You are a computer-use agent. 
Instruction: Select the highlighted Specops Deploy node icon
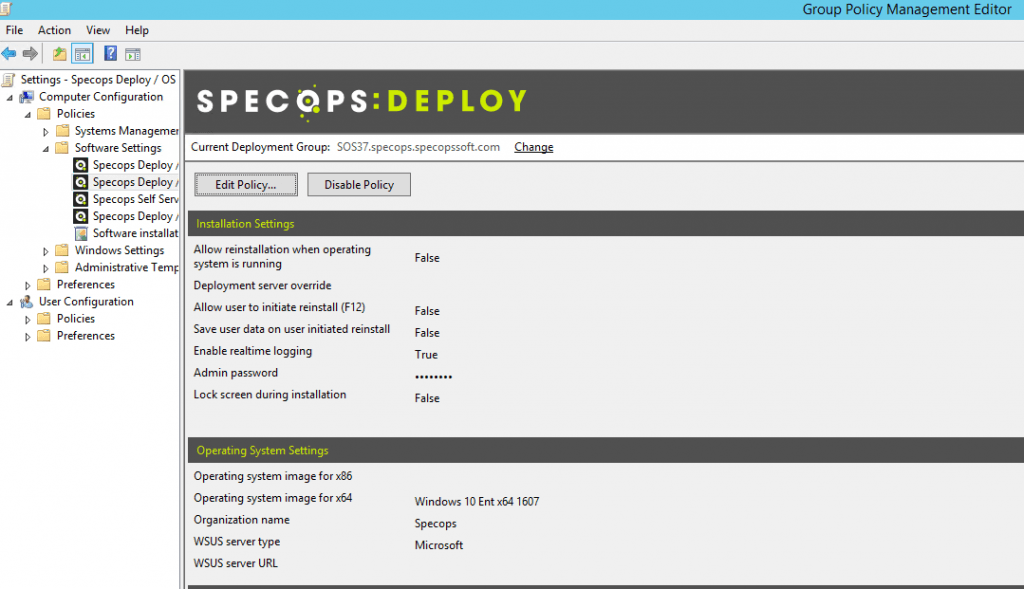pyautogui.click(x=81, y=182)
